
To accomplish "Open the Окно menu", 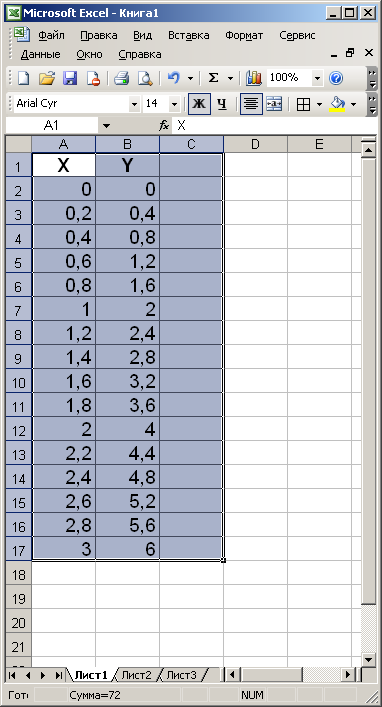I will [89, 55].
